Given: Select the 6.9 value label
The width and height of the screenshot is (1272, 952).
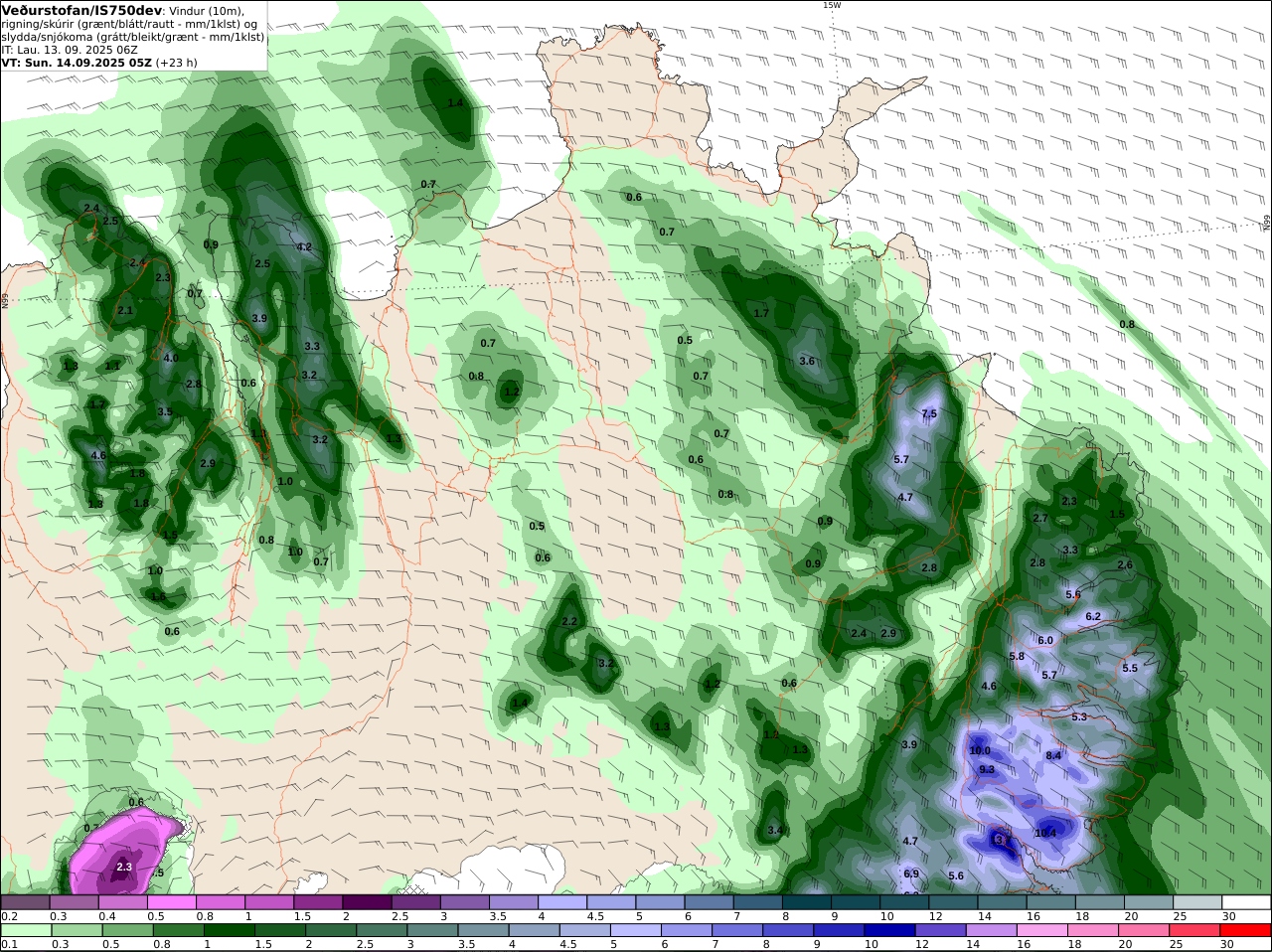Looking at the screenshot, I should click(911, 873).
